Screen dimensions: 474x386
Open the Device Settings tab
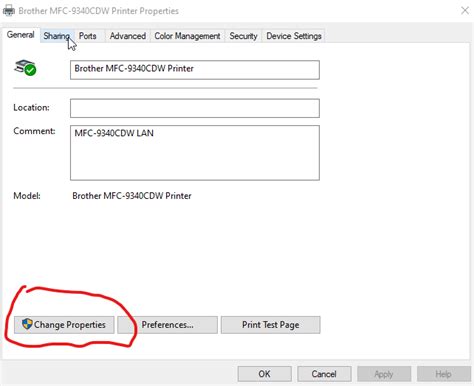[x=294, y=36]
